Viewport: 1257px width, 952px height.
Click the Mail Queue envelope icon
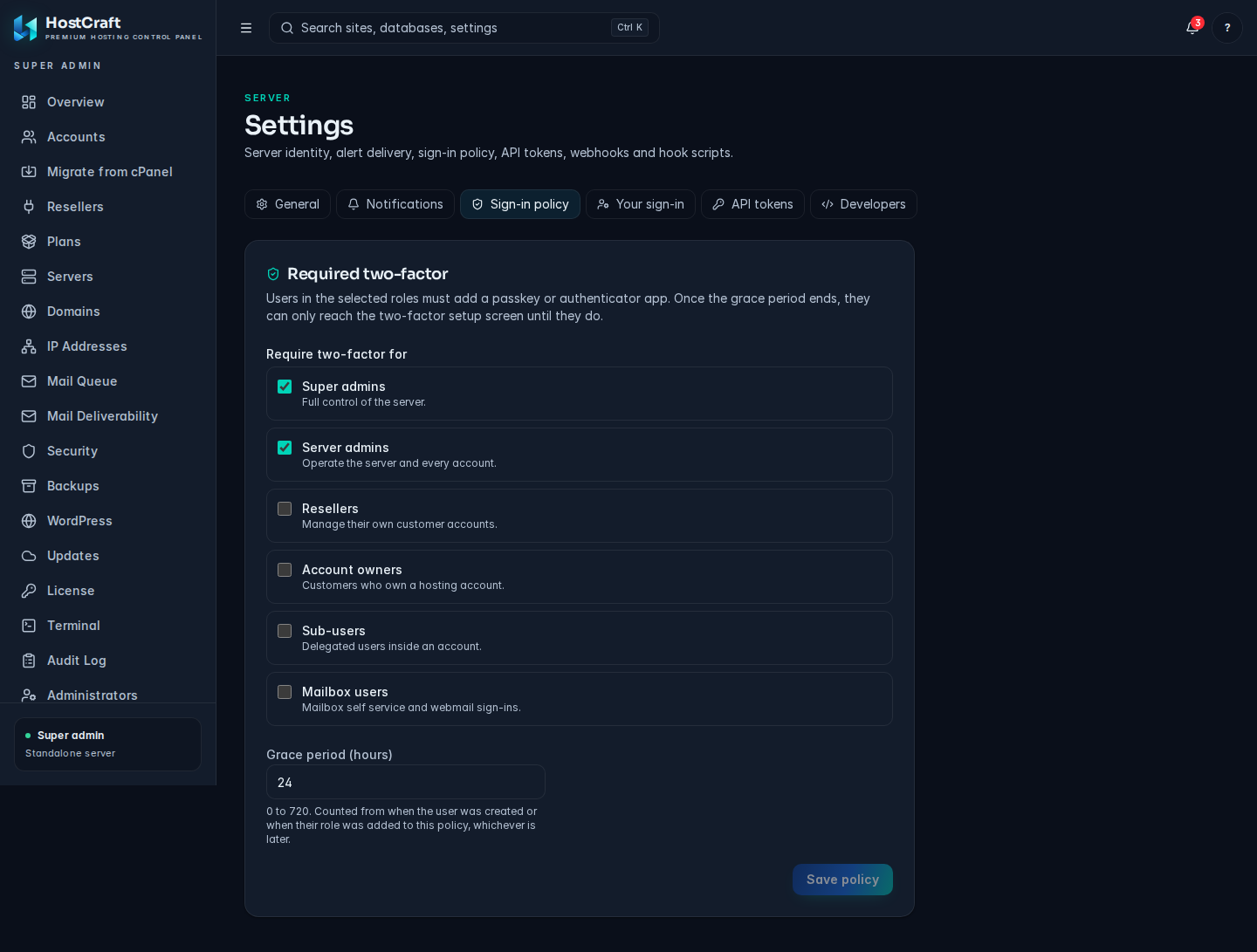pyautogui.click(x=29, y=381)
